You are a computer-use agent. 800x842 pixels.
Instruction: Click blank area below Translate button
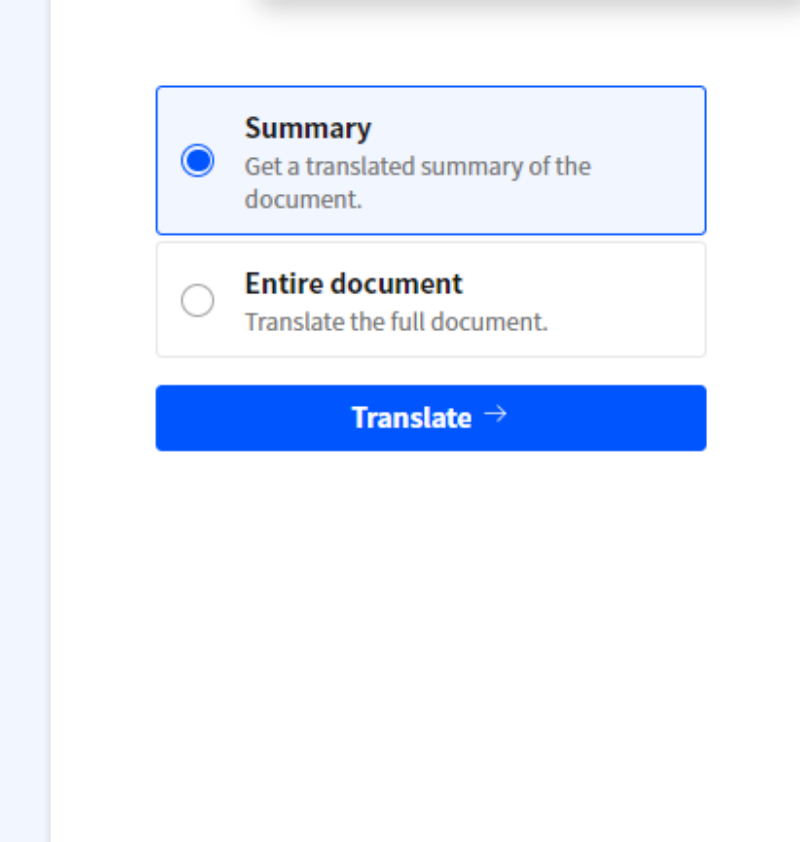tap(430, 620)
